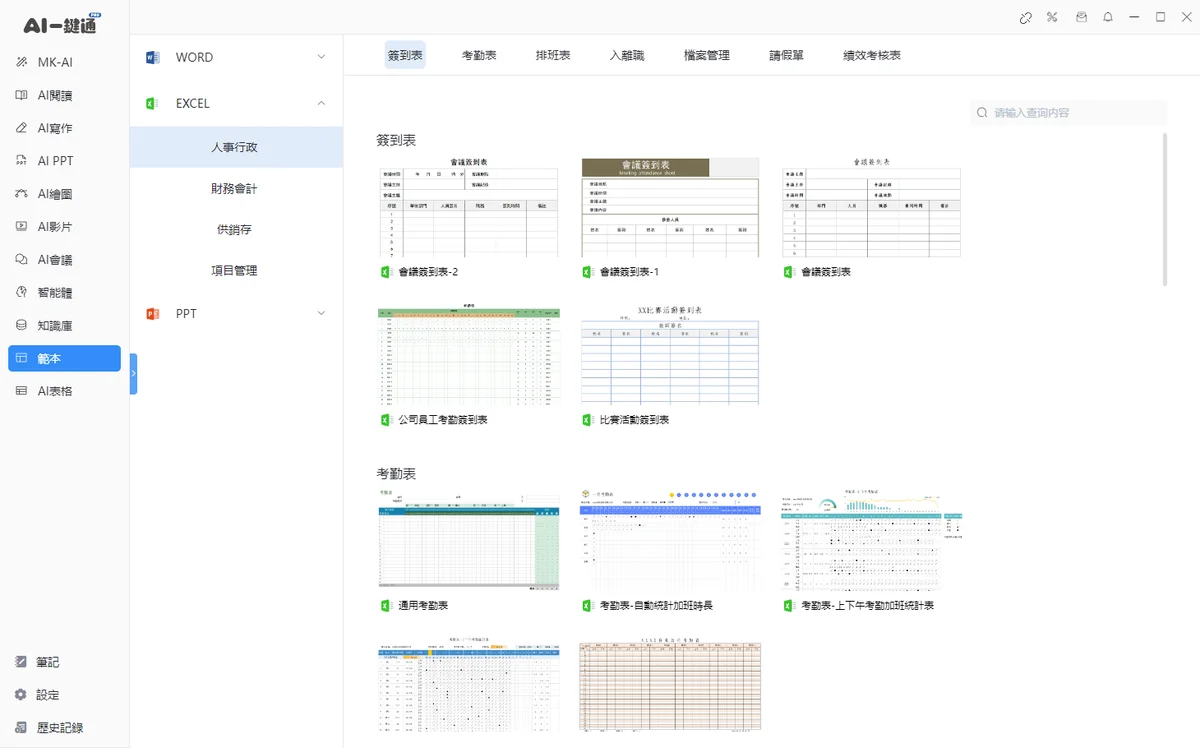Expand the PPT category chevron
The image size is (1200, 748).
321,313
